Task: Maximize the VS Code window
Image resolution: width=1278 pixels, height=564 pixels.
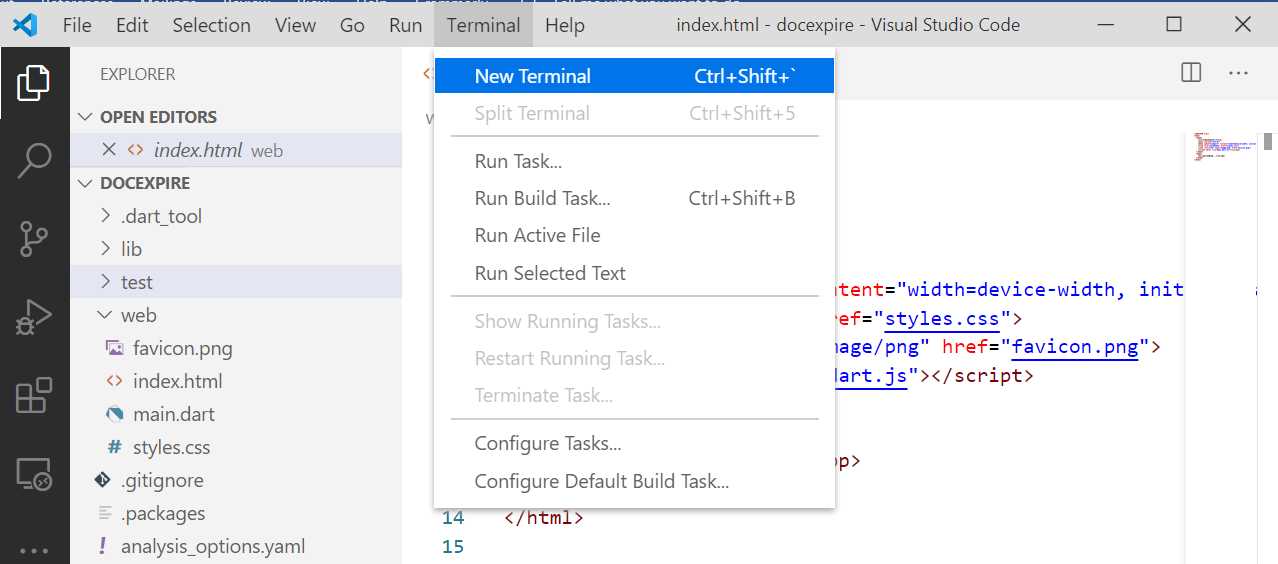Action: click(1174, 25)
